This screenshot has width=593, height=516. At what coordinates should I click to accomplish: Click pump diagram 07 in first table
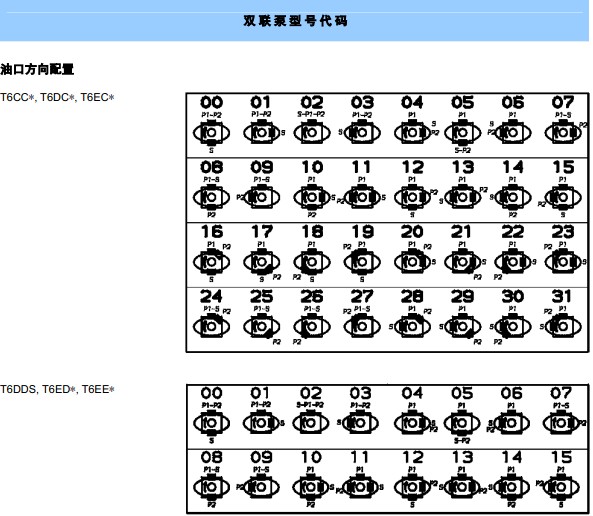(x=563, y=133)
